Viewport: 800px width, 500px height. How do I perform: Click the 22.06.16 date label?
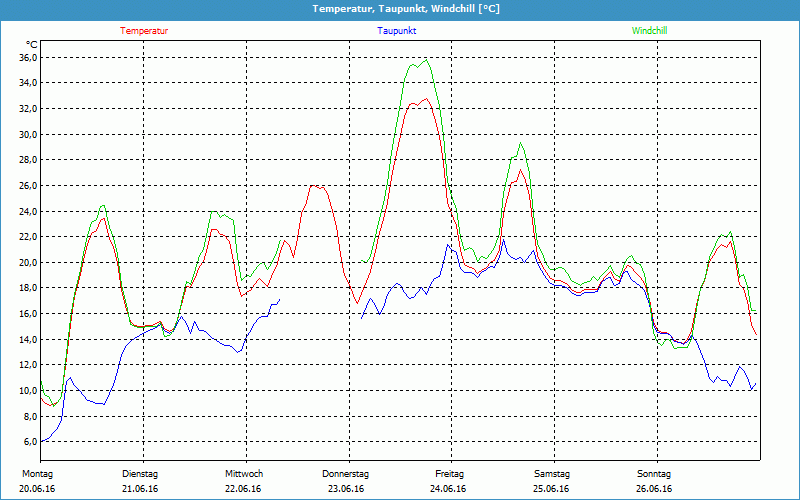coord(243,489)
